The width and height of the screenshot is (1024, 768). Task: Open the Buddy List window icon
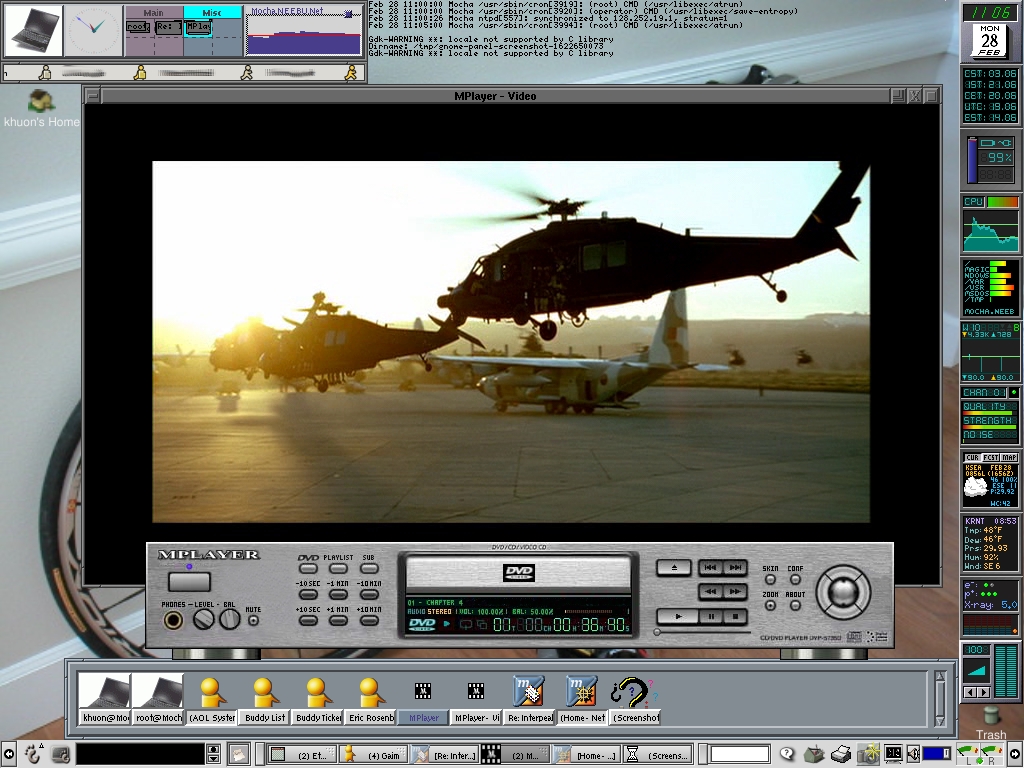coord(264,698)
